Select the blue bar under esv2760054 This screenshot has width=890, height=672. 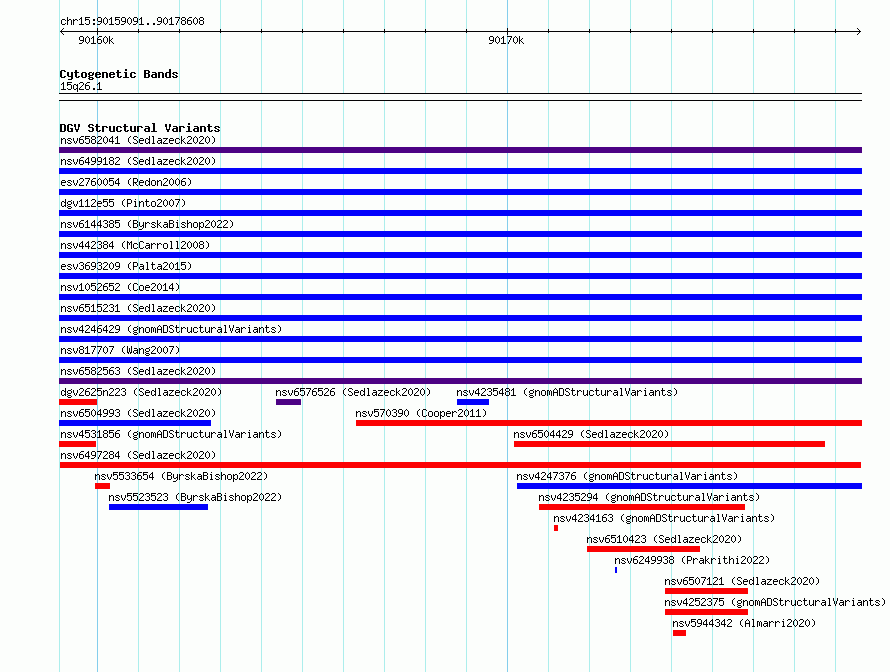point(460,192)
